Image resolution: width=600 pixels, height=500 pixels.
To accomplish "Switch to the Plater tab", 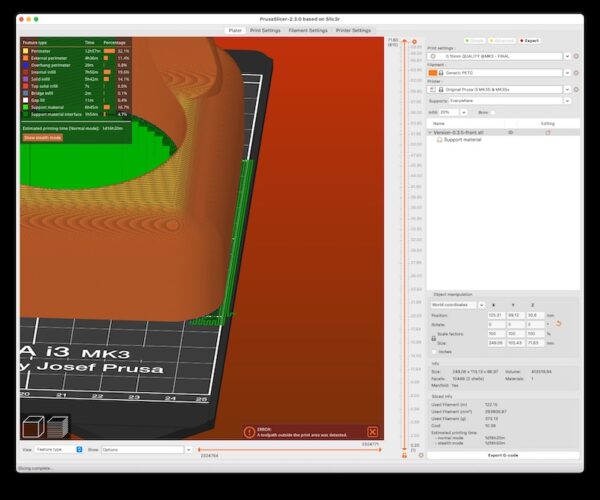I will pos(235,30).
